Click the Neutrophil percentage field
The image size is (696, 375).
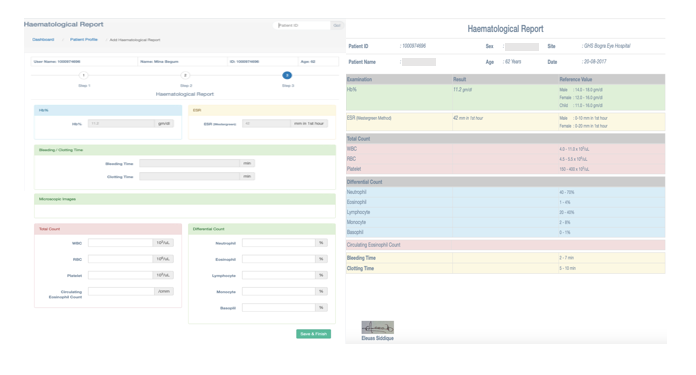(279, 243)
